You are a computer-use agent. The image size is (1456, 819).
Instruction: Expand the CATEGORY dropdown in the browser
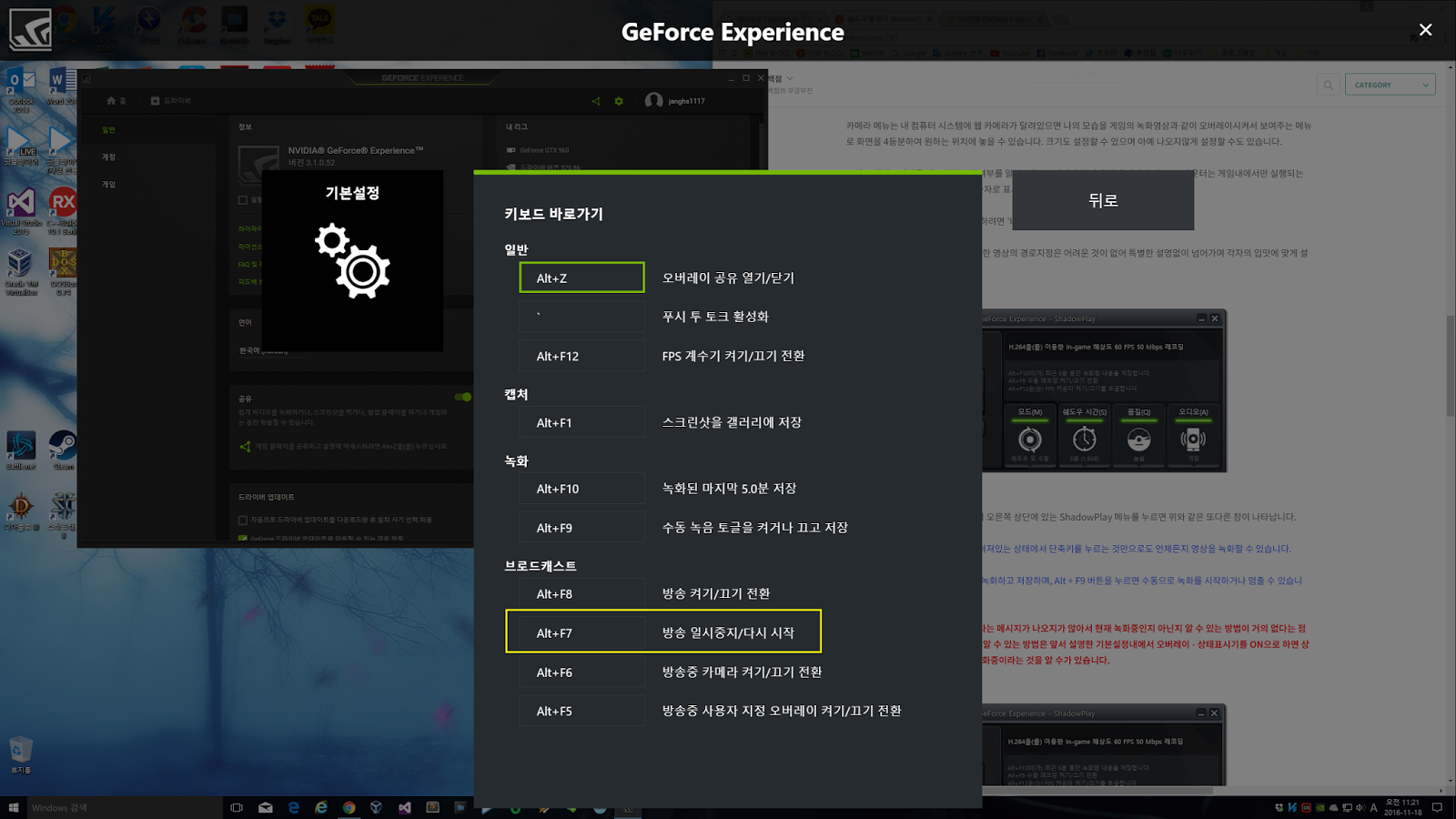coord(1390,85)
